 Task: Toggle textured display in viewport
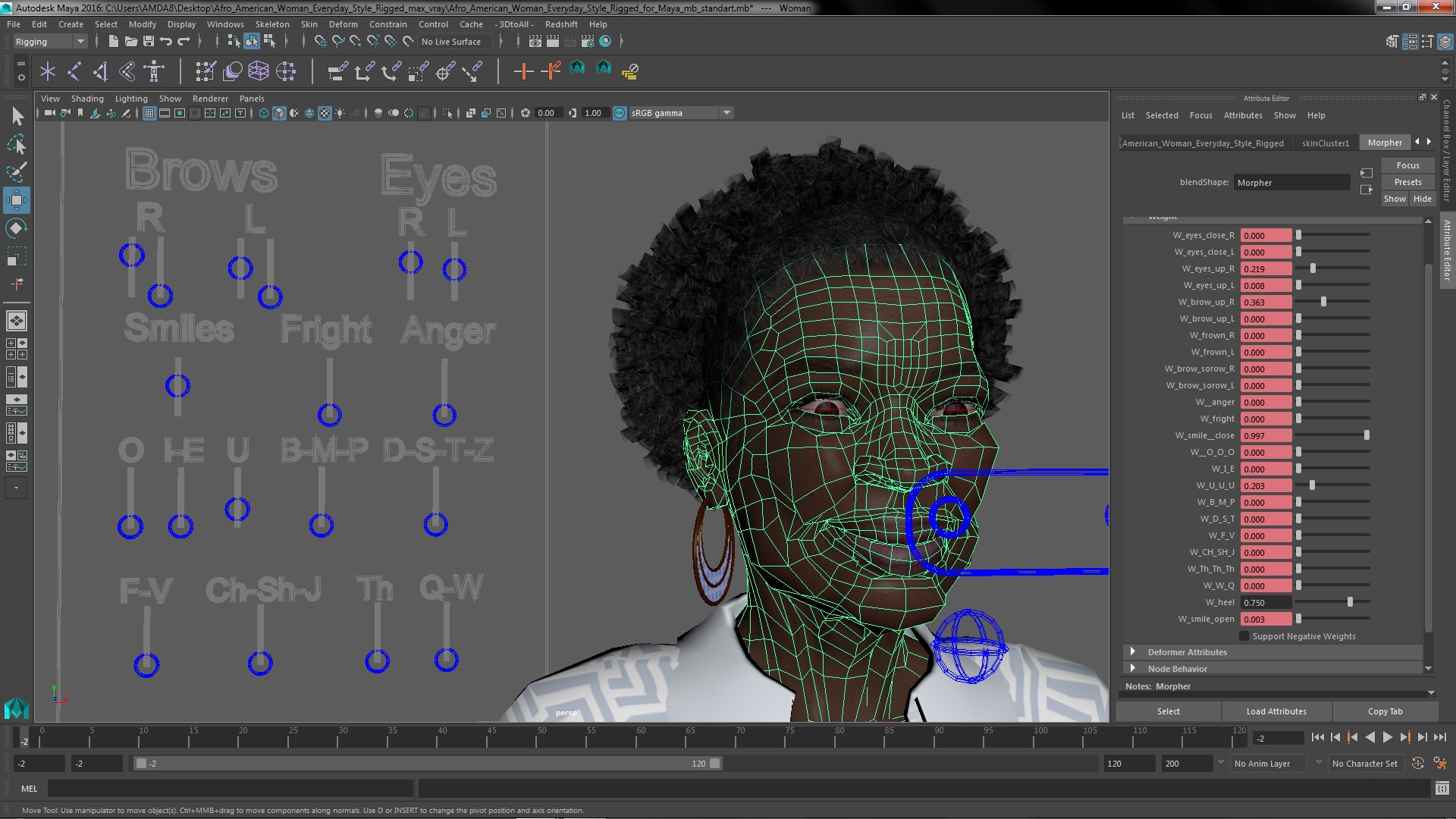coord(325,113)
